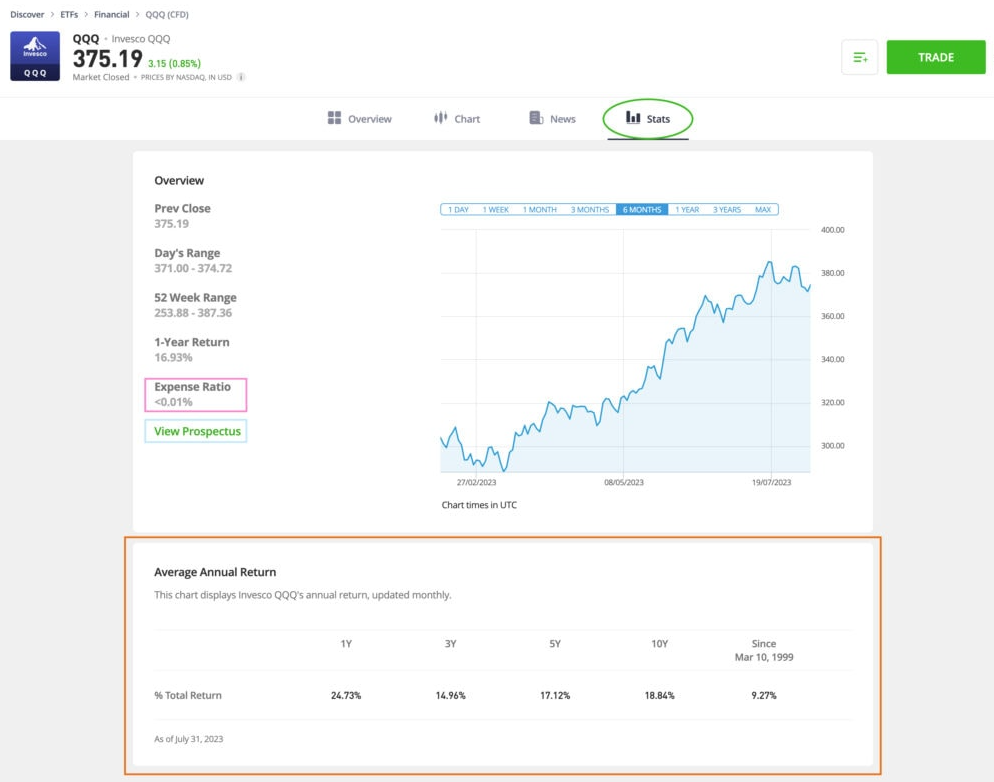Open Financial breadcrumb category

tap(111, 15)
